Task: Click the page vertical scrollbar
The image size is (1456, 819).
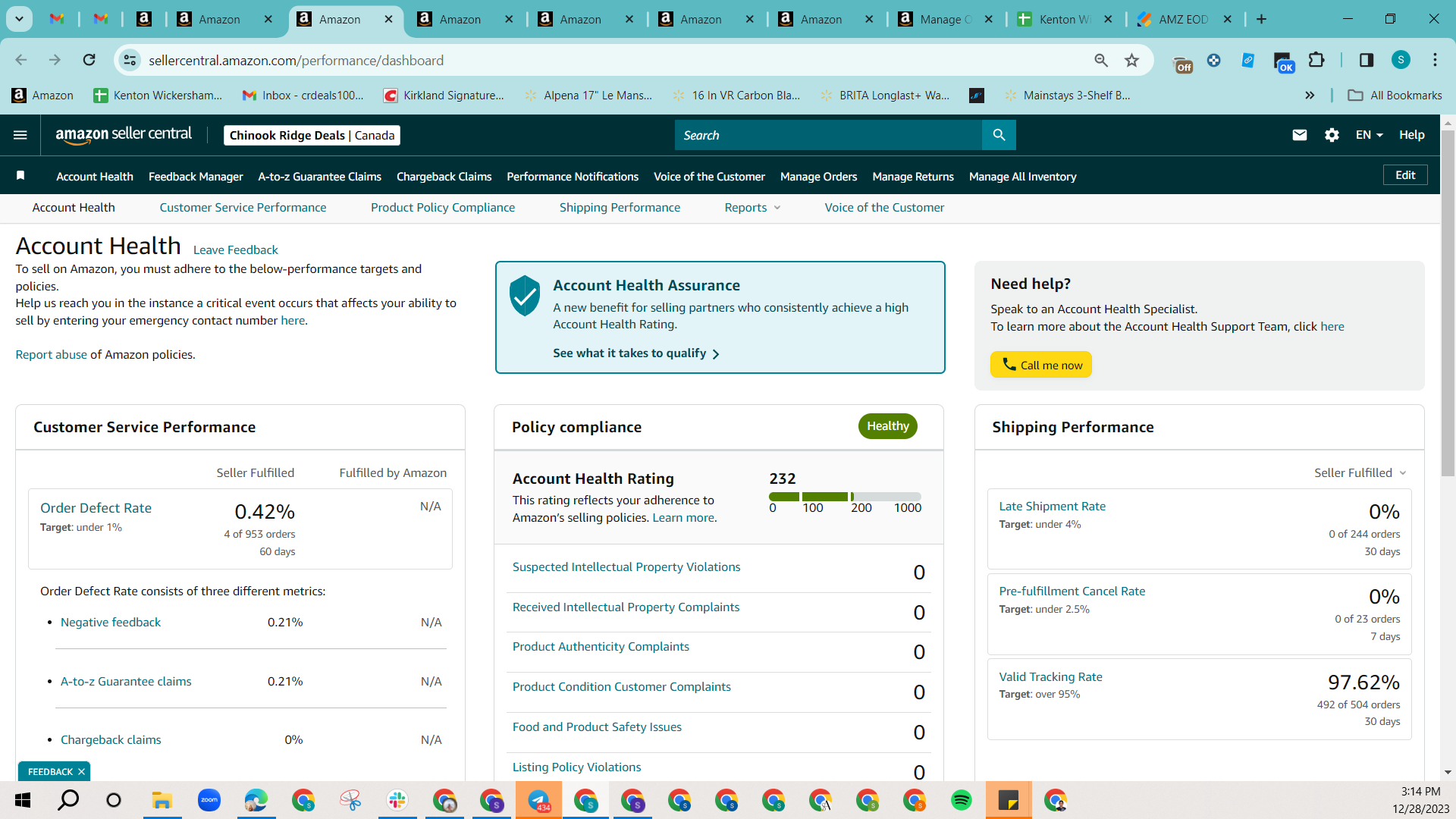Action: click(x=1448, y=303)
